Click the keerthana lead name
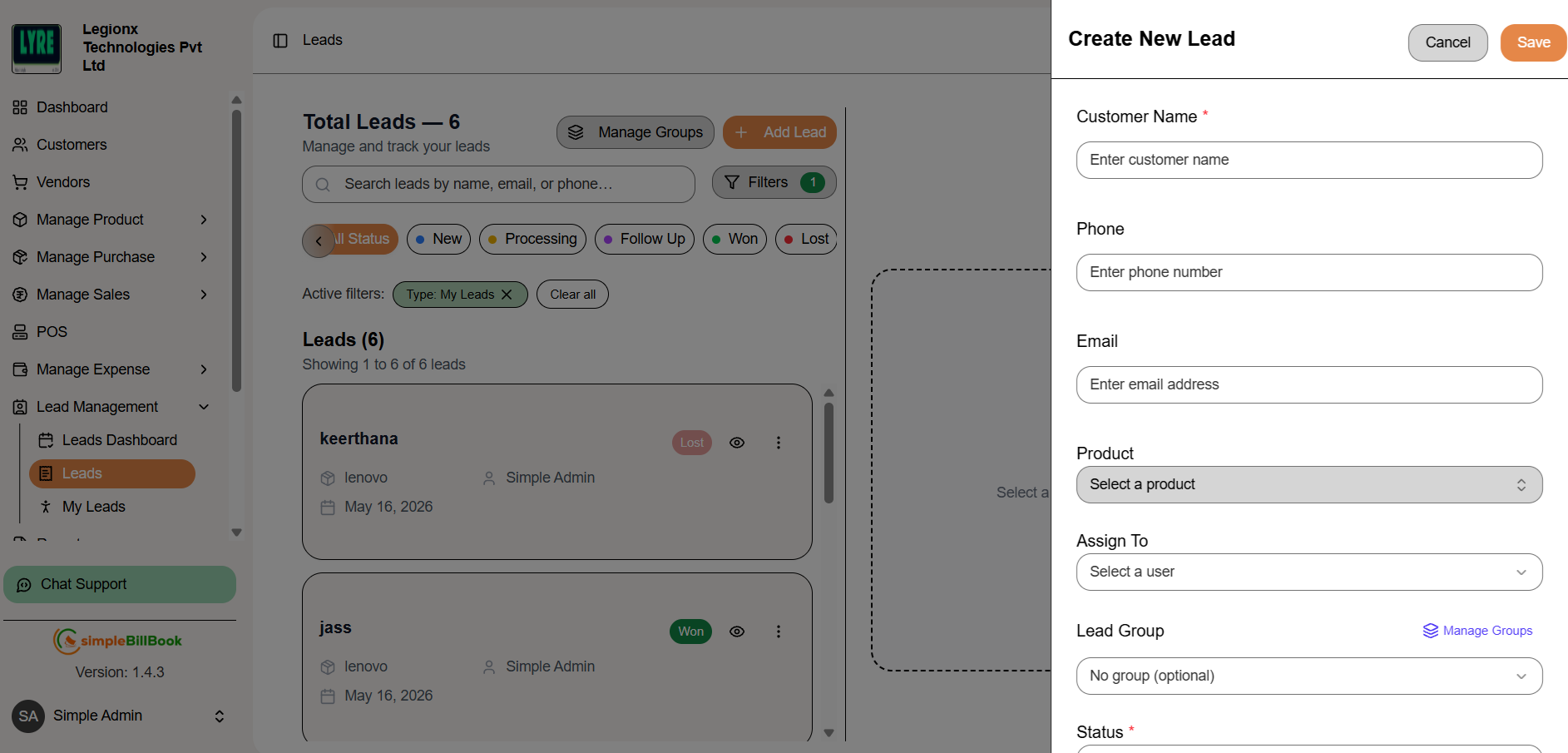 tap(359, 438)
